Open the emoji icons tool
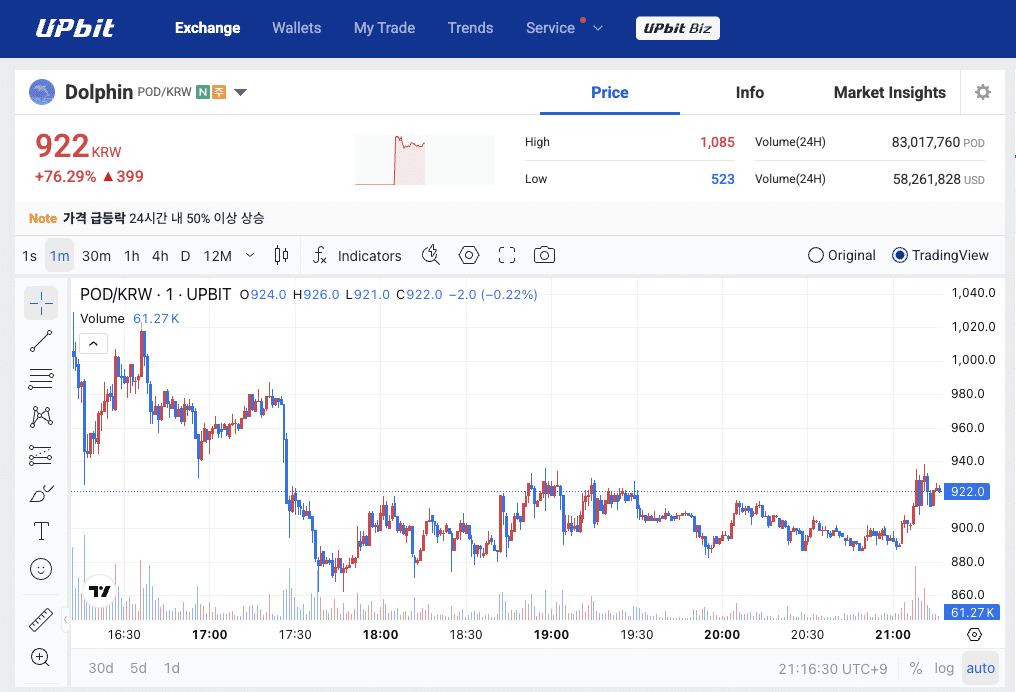Screen dimensions: 1016x692 (x=41, y=569)
